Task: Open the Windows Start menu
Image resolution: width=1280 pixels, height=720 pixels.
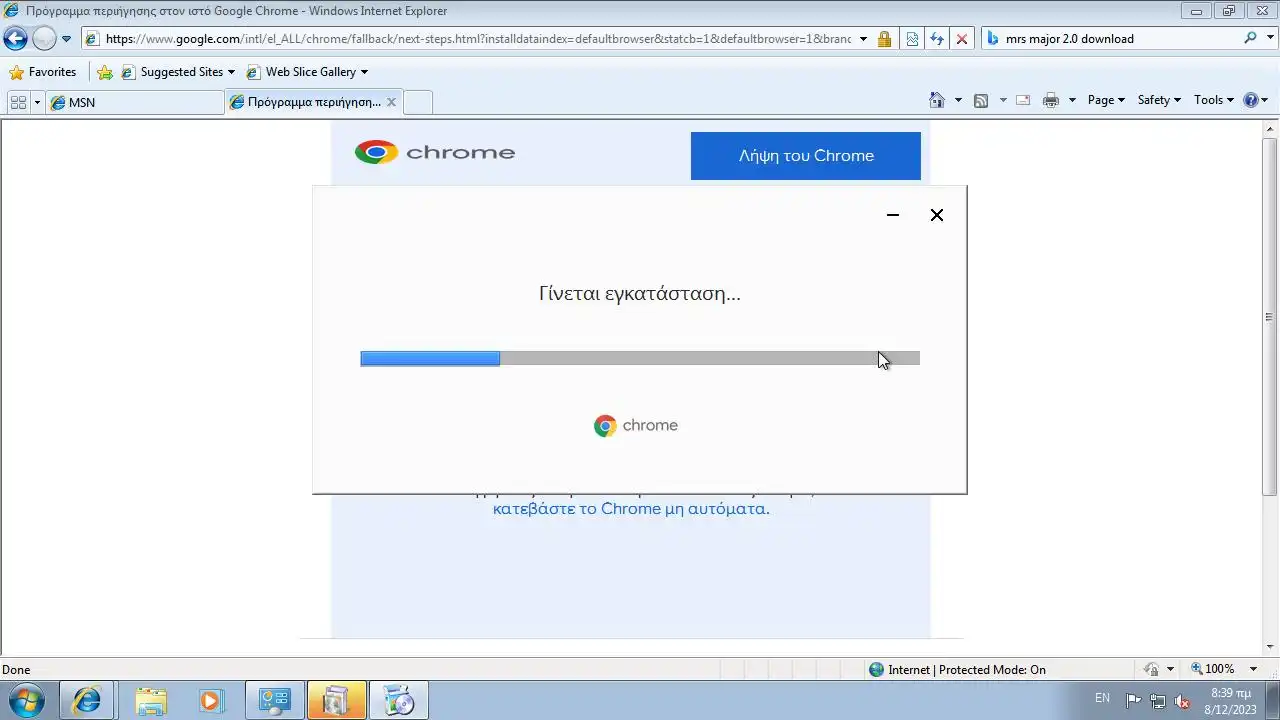Action: (27, 700)
